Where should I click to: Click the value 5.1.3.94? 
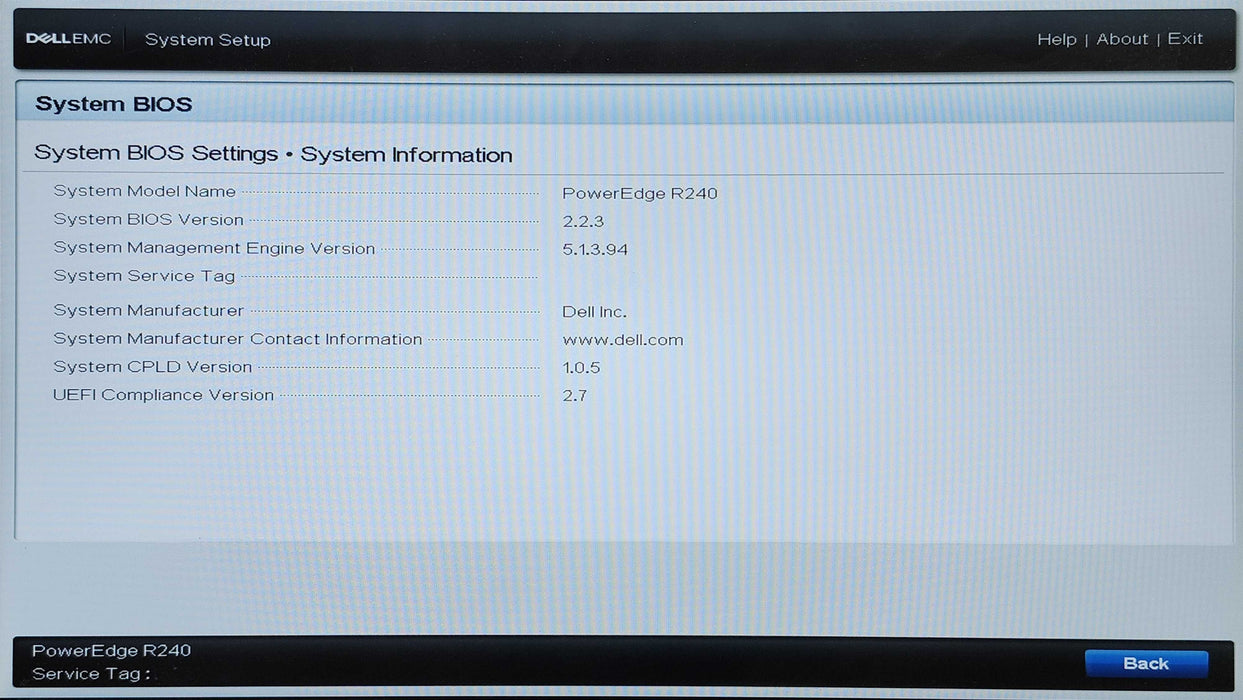(x=595, y=249)
